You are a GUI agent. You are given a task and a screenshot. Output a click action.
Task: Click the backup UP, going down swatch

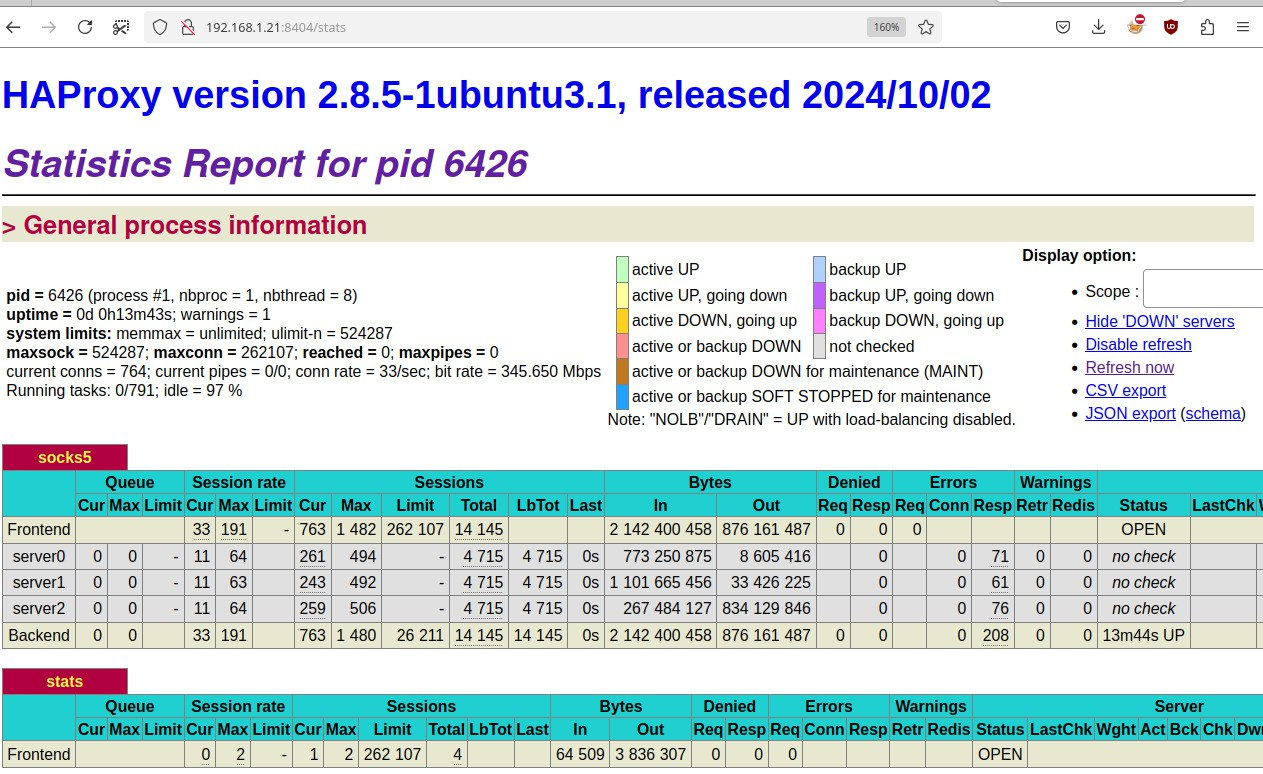(x=819, y=295)
